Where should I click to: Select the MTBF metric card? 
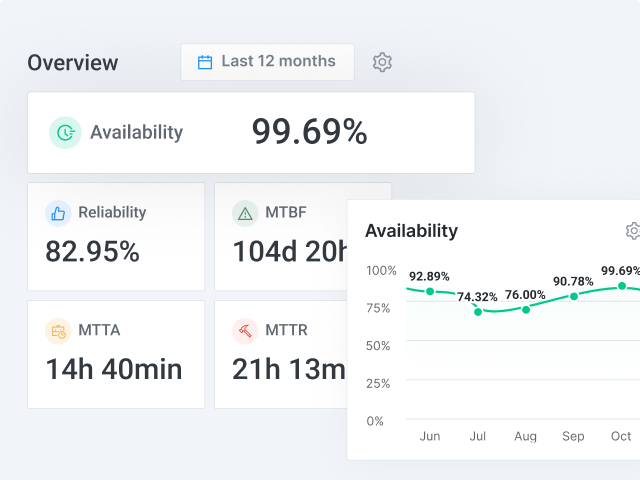click(x=280, y=237)
